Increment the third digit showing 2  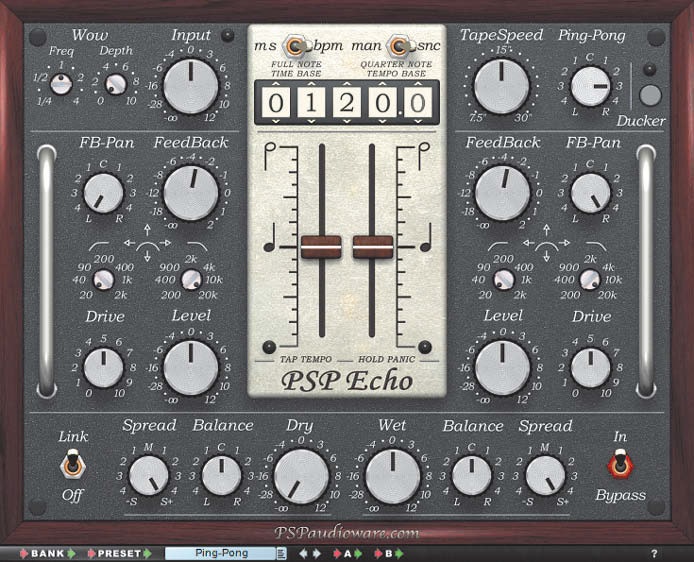point(347,83)
